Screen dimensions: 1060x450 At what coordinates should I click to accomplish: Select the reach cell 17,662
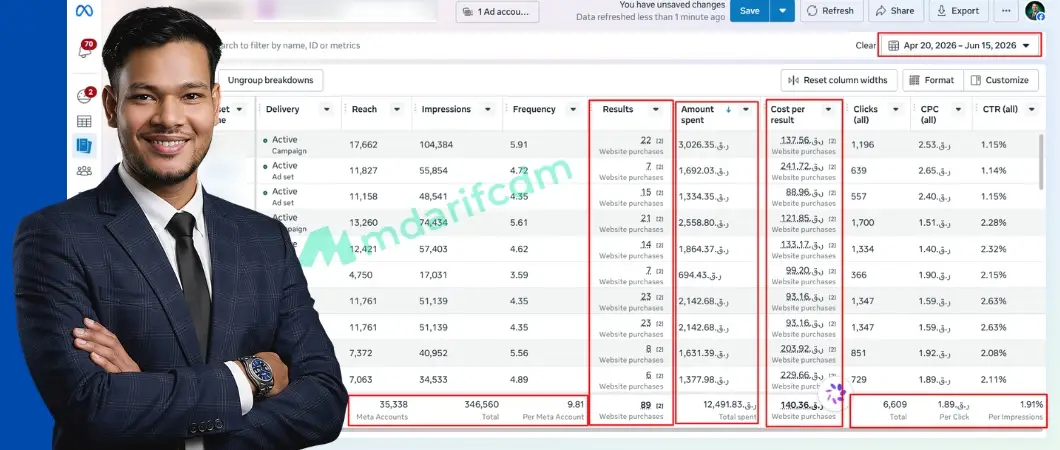point(364,145)
